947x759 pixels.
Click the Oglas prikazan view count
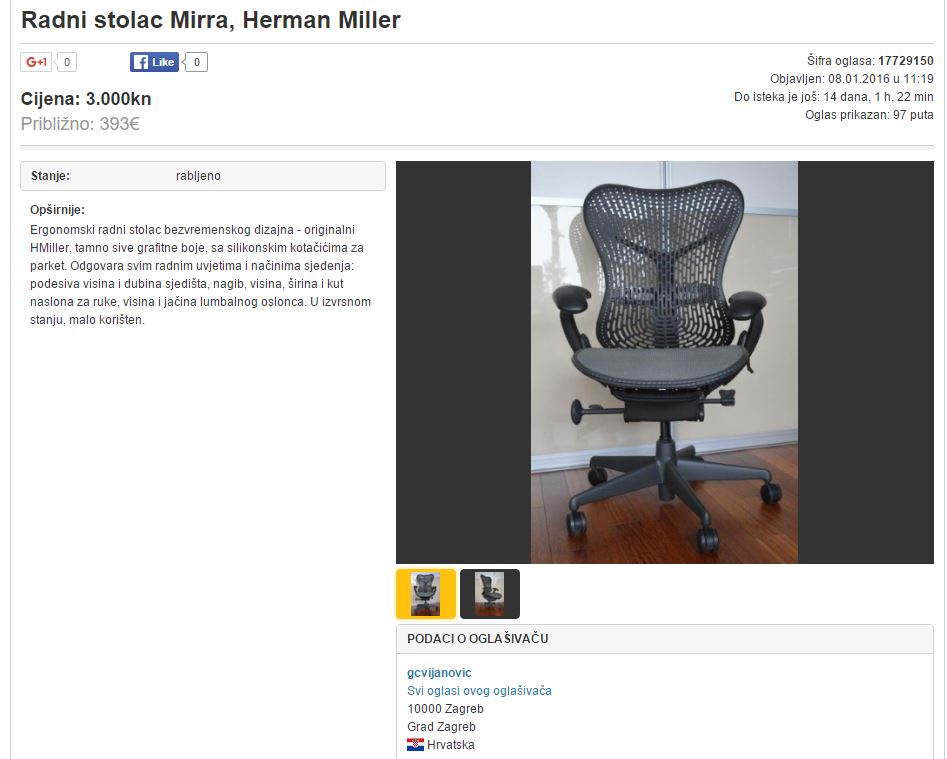coord(869,115)
